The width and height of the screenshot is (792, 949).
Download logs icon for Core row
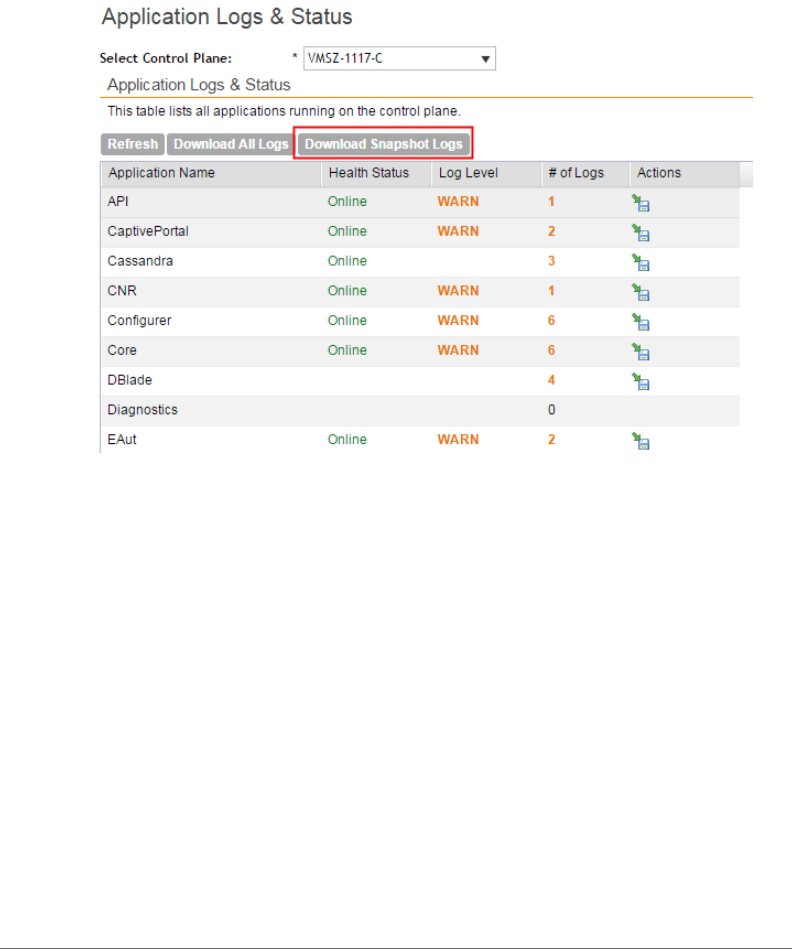tap(640, 351)
